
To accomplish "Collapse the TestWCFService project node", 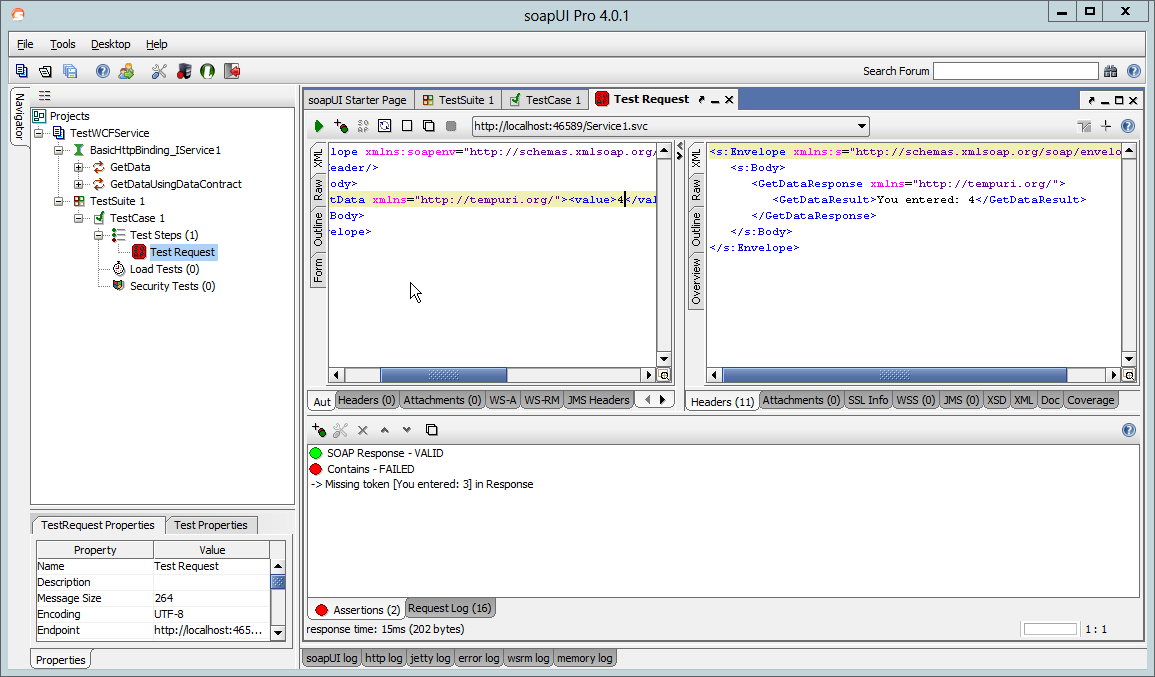I will click(x=39, y=133).
